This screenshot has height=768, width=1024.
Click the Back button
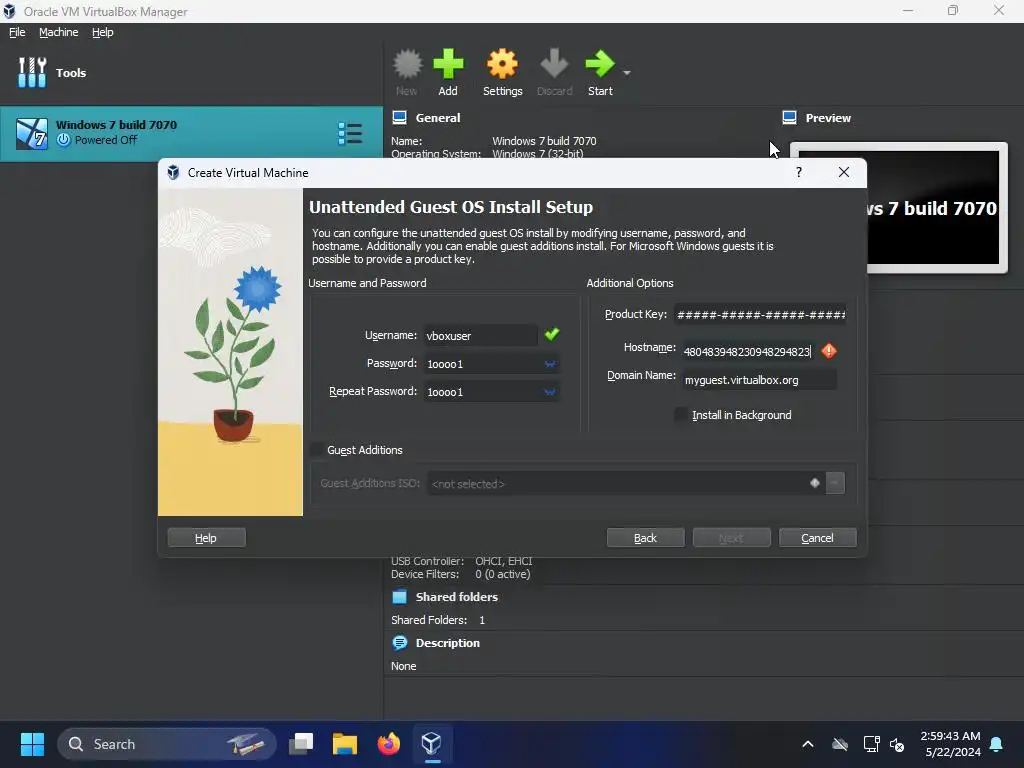[645, 537]
